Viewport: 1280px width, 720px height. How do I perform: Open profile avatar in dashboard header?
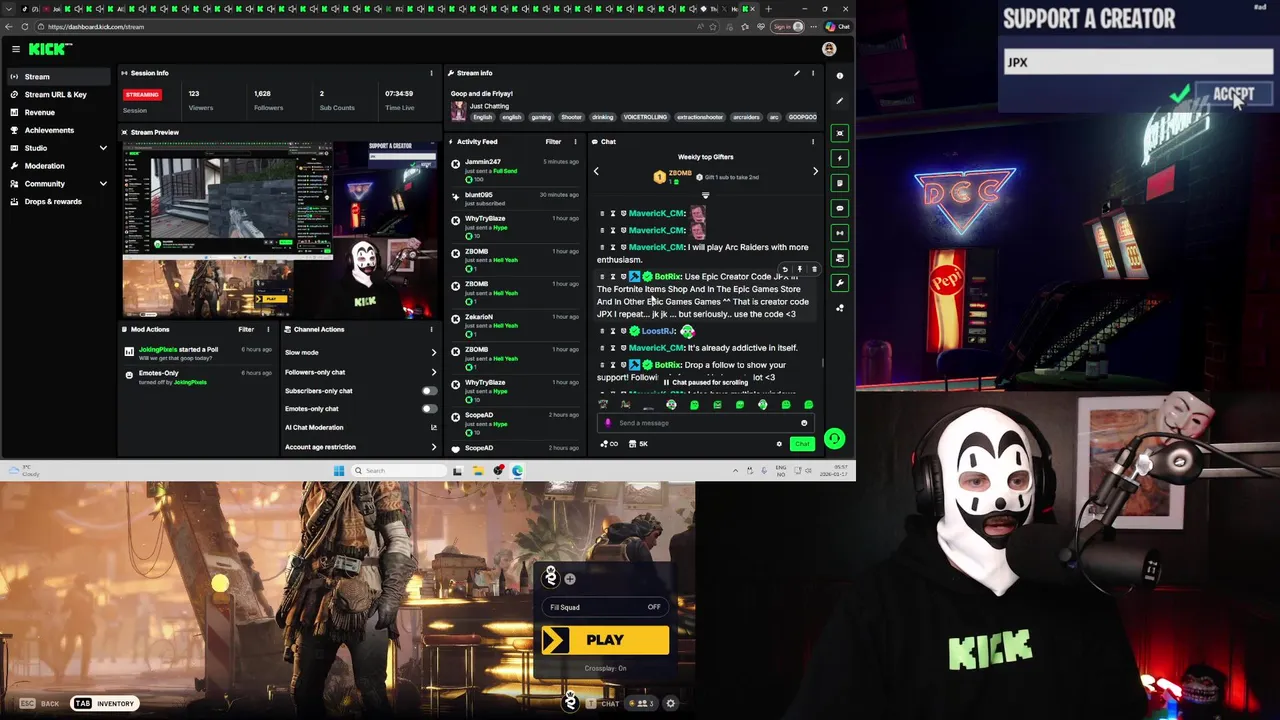(x=829, y=49)
